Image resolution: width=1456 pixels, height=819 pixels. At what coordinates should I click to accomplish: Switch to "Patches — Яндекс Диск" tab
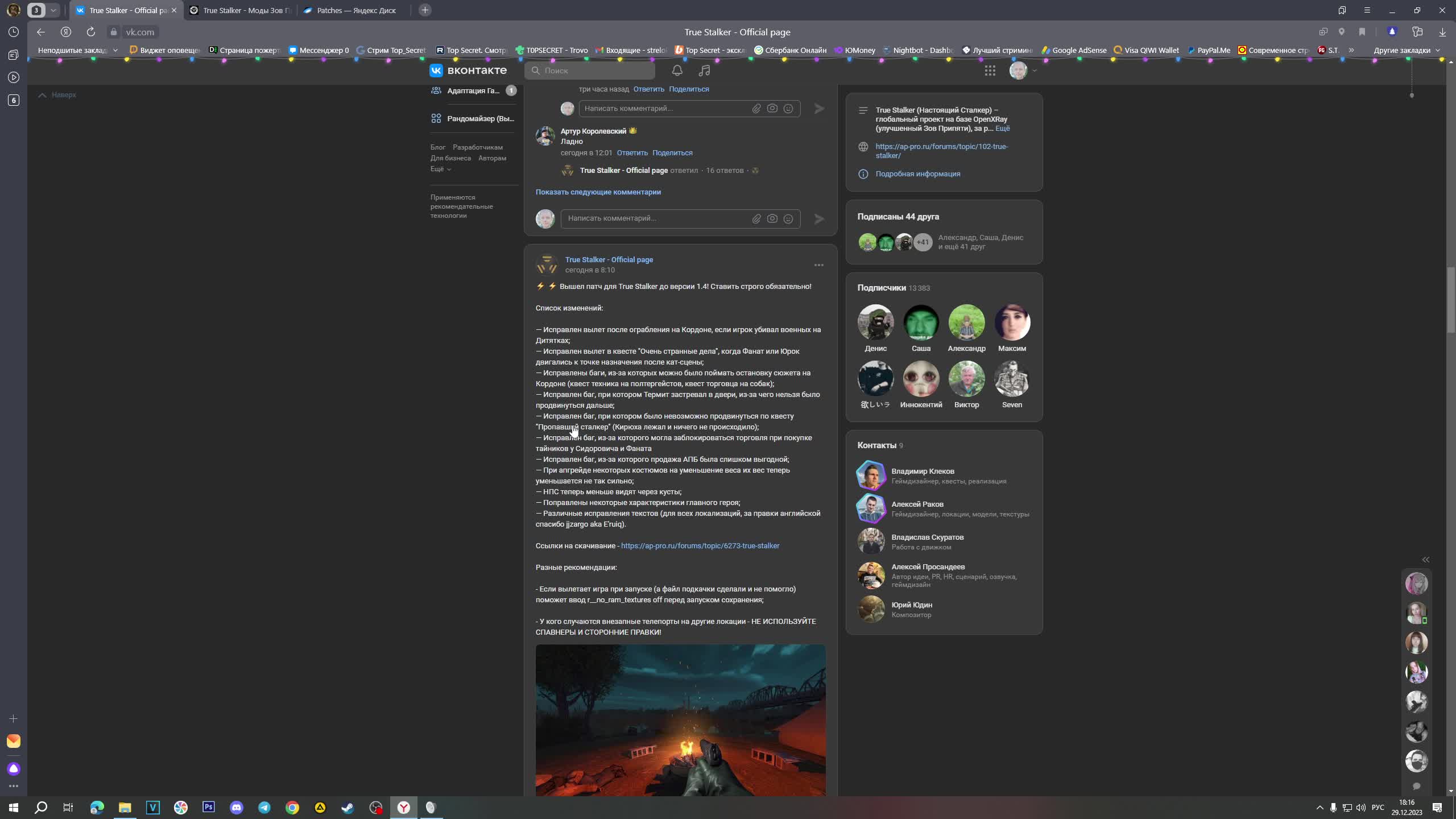(x=354, y=10)
